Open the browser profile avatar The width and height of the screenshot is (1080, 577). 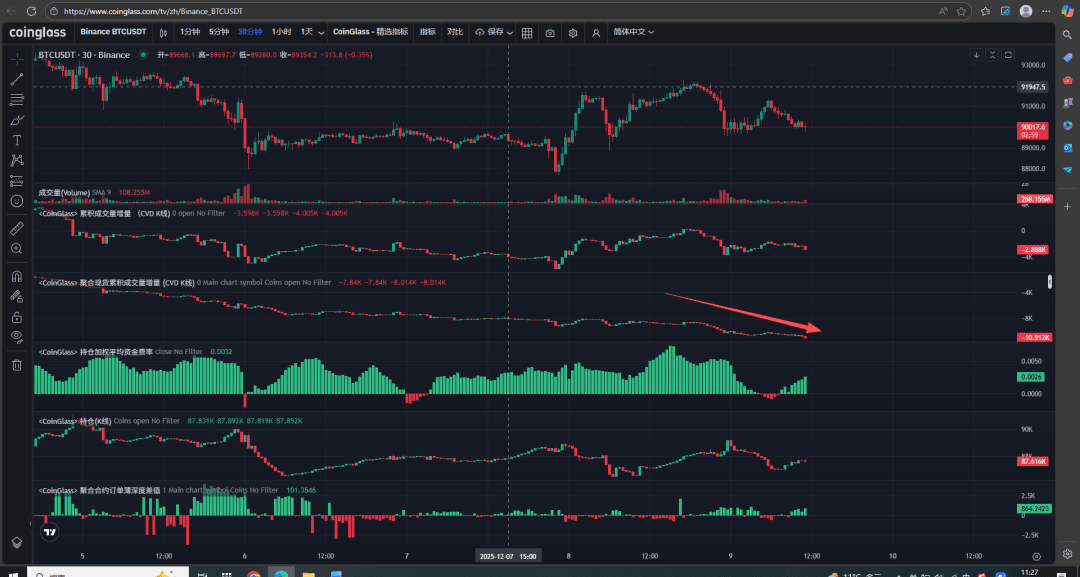click(x=1026, y=11)
